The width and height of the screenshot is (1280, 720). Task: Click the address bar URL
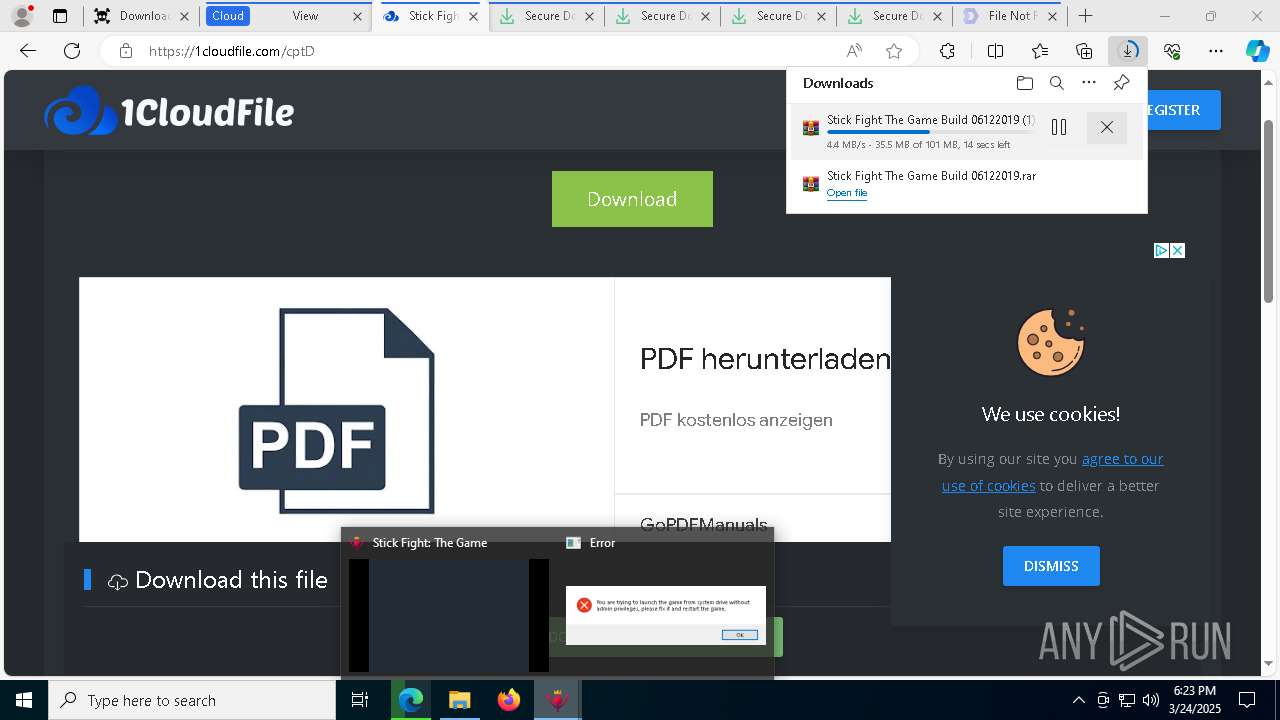pos(232,51)
